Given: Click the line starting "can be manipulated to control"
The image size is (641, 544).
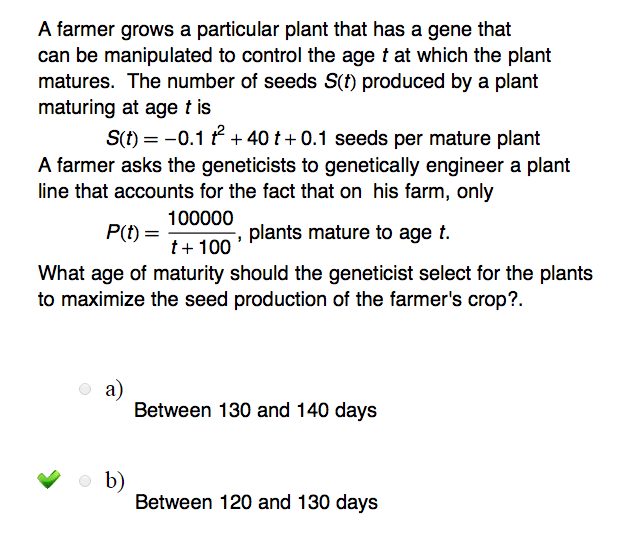Looking at the screenshot, I should click(x=294, y=56).
